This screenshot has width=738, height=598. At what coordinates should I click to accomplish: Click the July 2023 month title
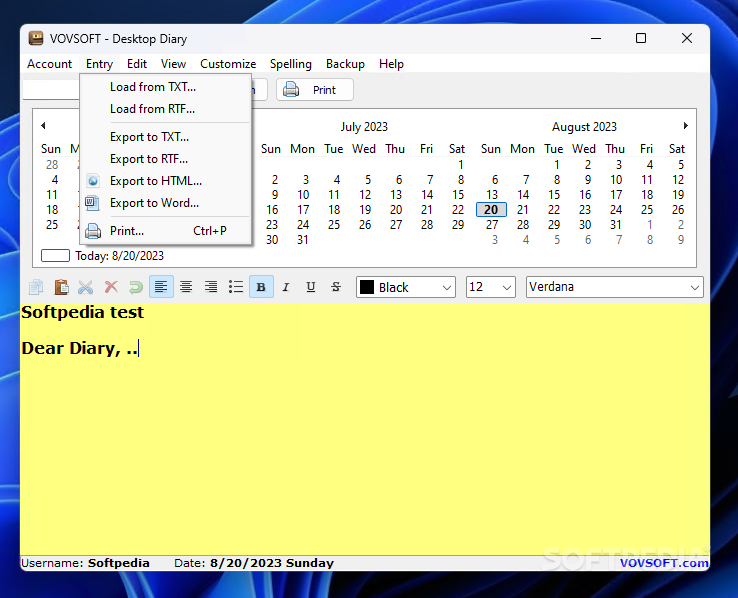(364, 127)
